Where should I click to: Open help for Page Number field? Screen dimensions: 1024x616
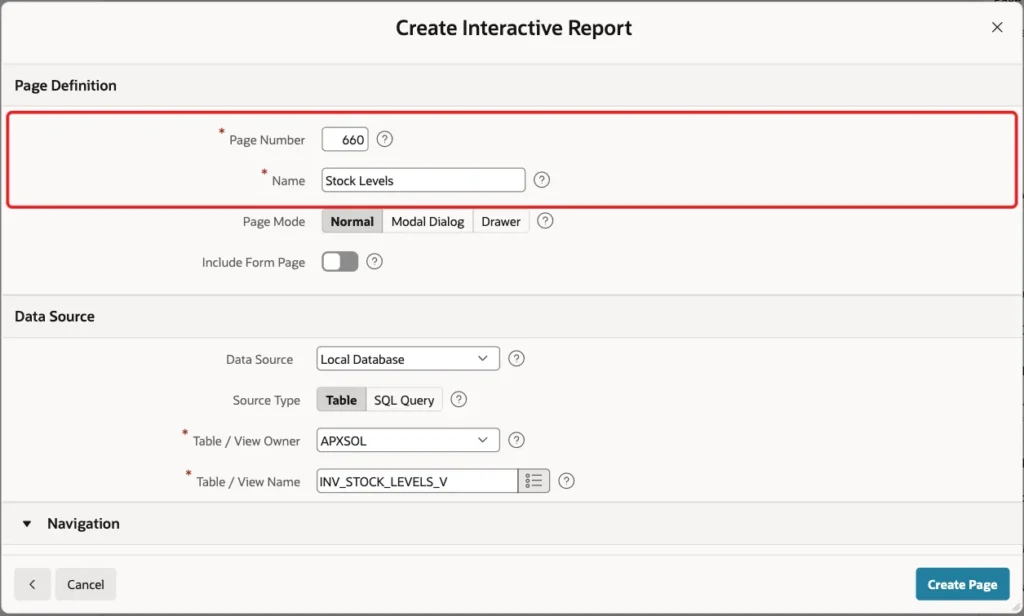point(385,139)
